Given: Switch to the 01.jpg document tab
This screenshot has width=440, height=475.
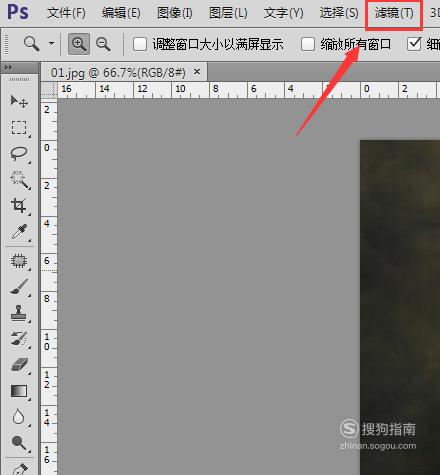Looking at the screenshot, I should tap(118, 72).
